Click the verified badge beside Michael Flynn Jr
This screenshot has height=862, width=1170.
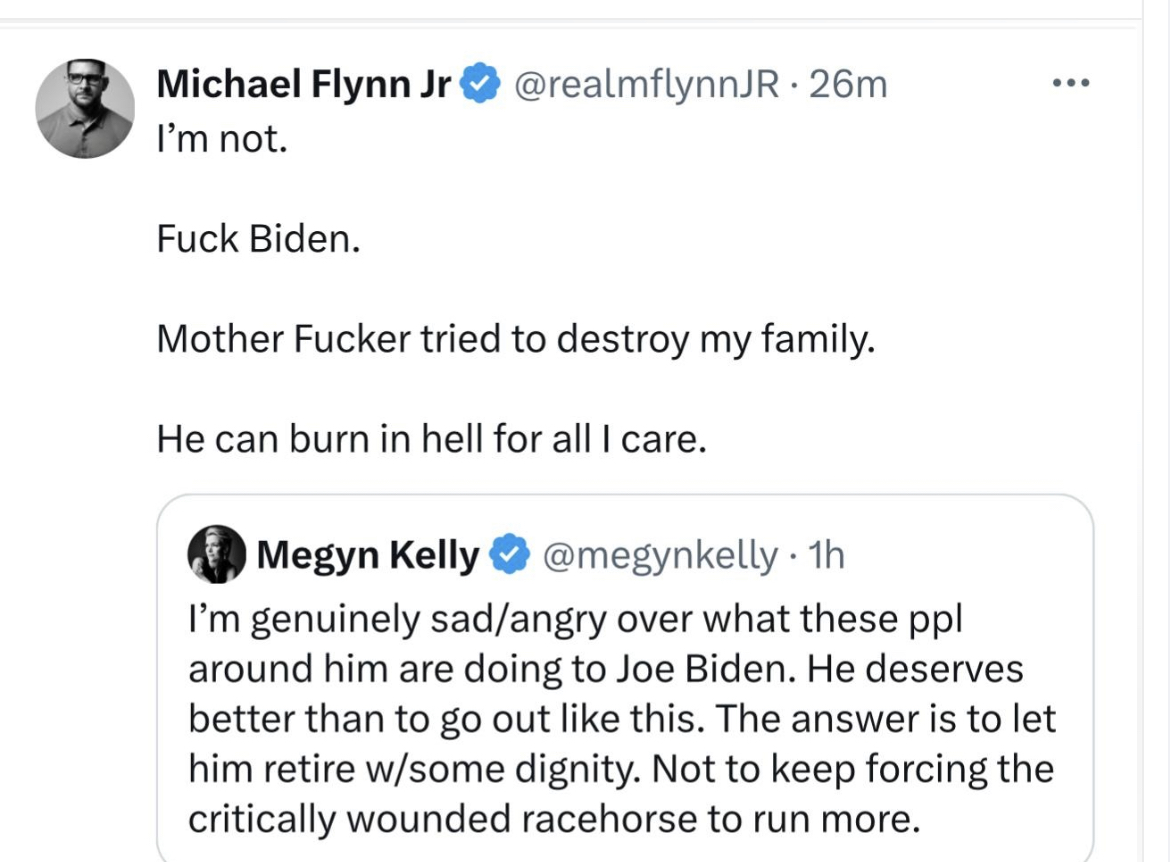click(x=481, y=86)
